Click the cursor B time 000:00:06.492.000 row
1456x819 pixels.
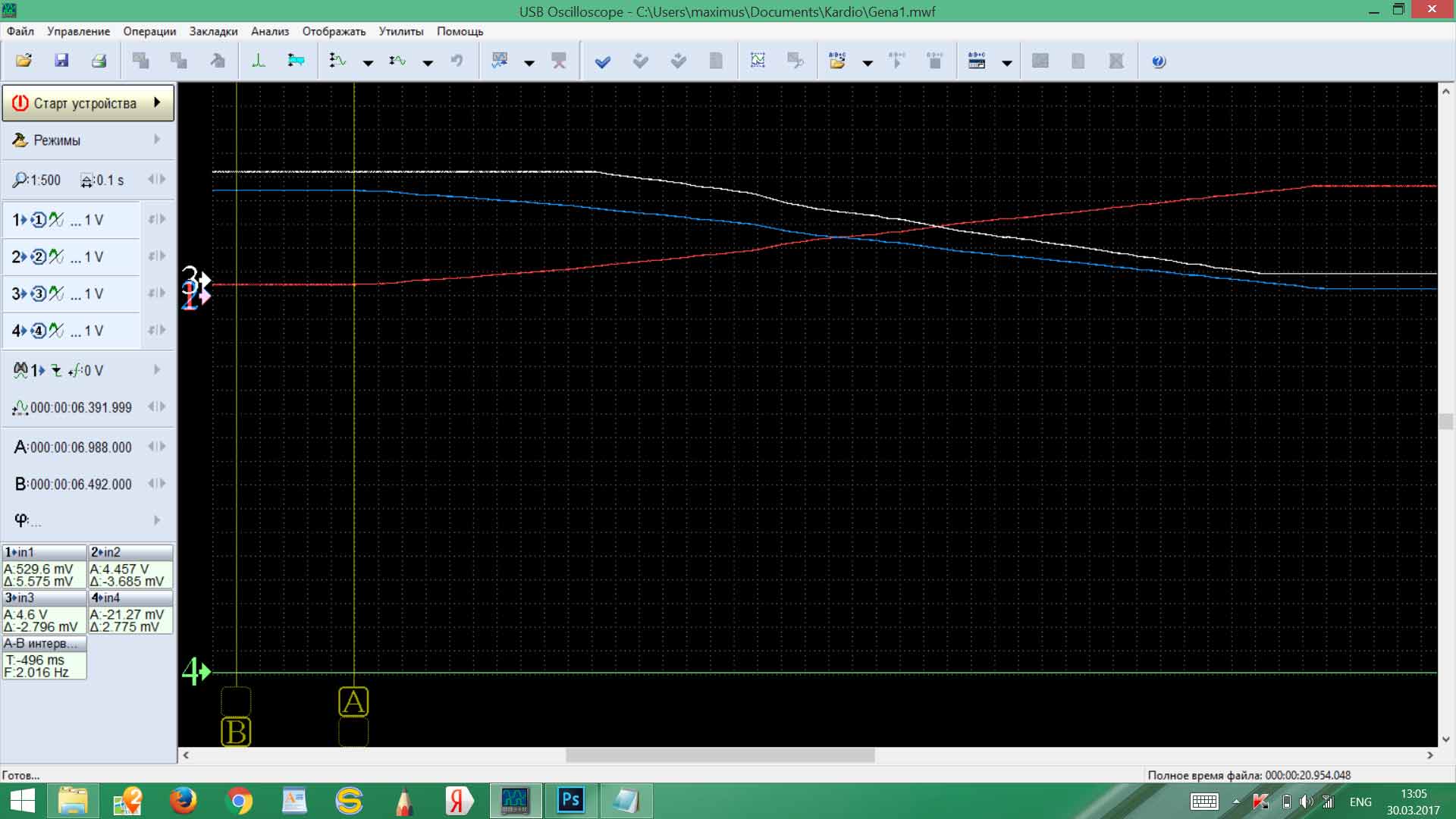[74, 484]
